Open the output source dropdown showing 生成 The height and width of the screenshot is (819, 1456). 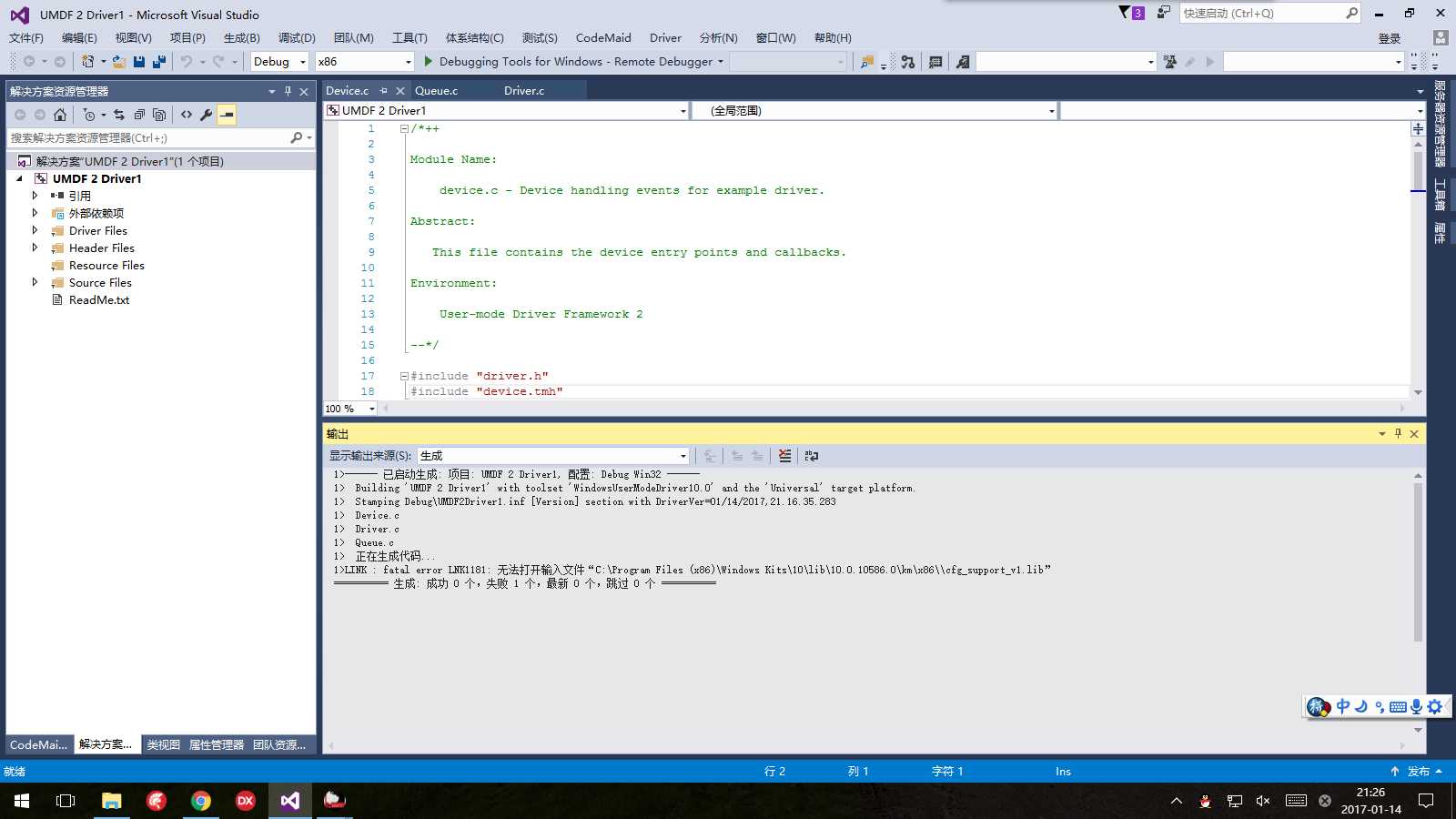pos(552,456)
